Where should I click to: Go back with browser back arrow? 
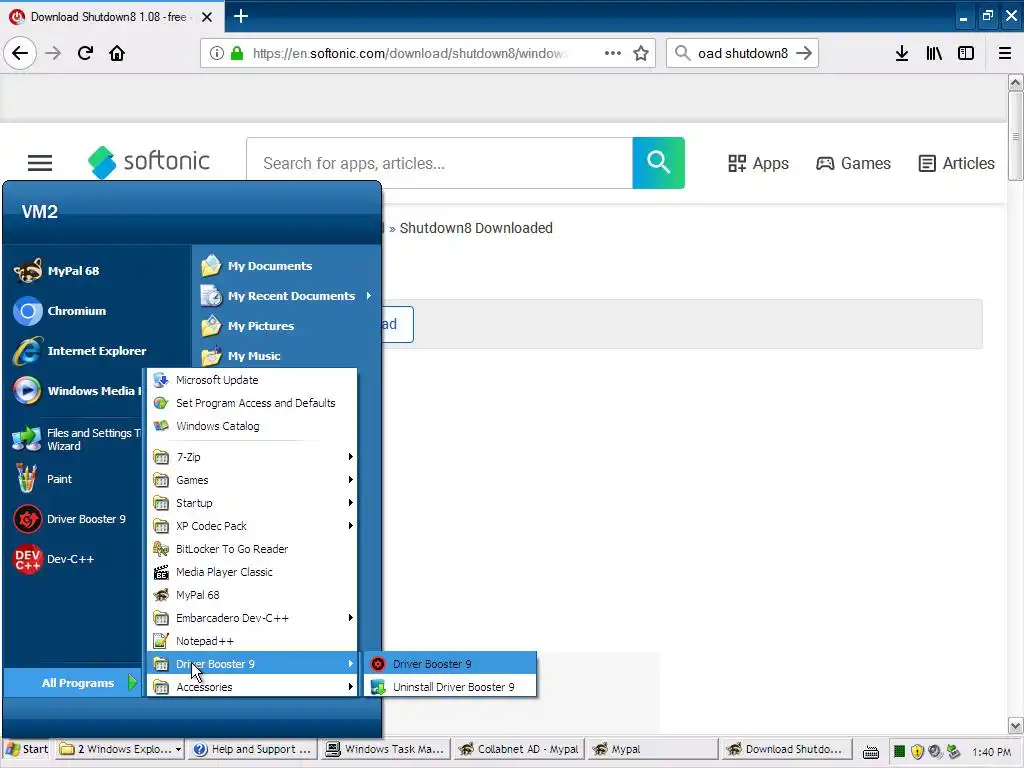[20, 53]
